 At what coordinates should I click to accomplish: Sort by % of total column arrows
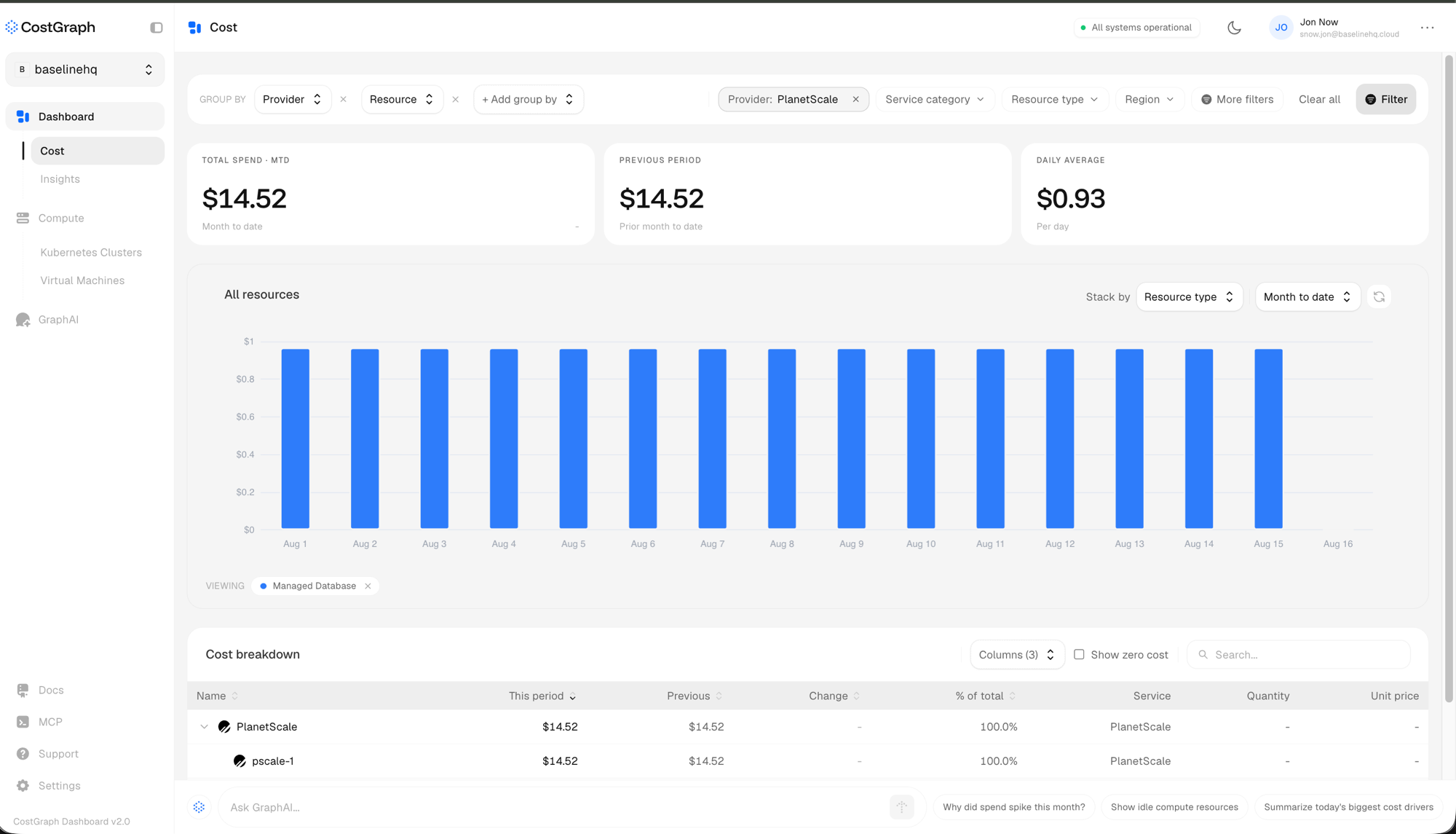(1013, 696)
